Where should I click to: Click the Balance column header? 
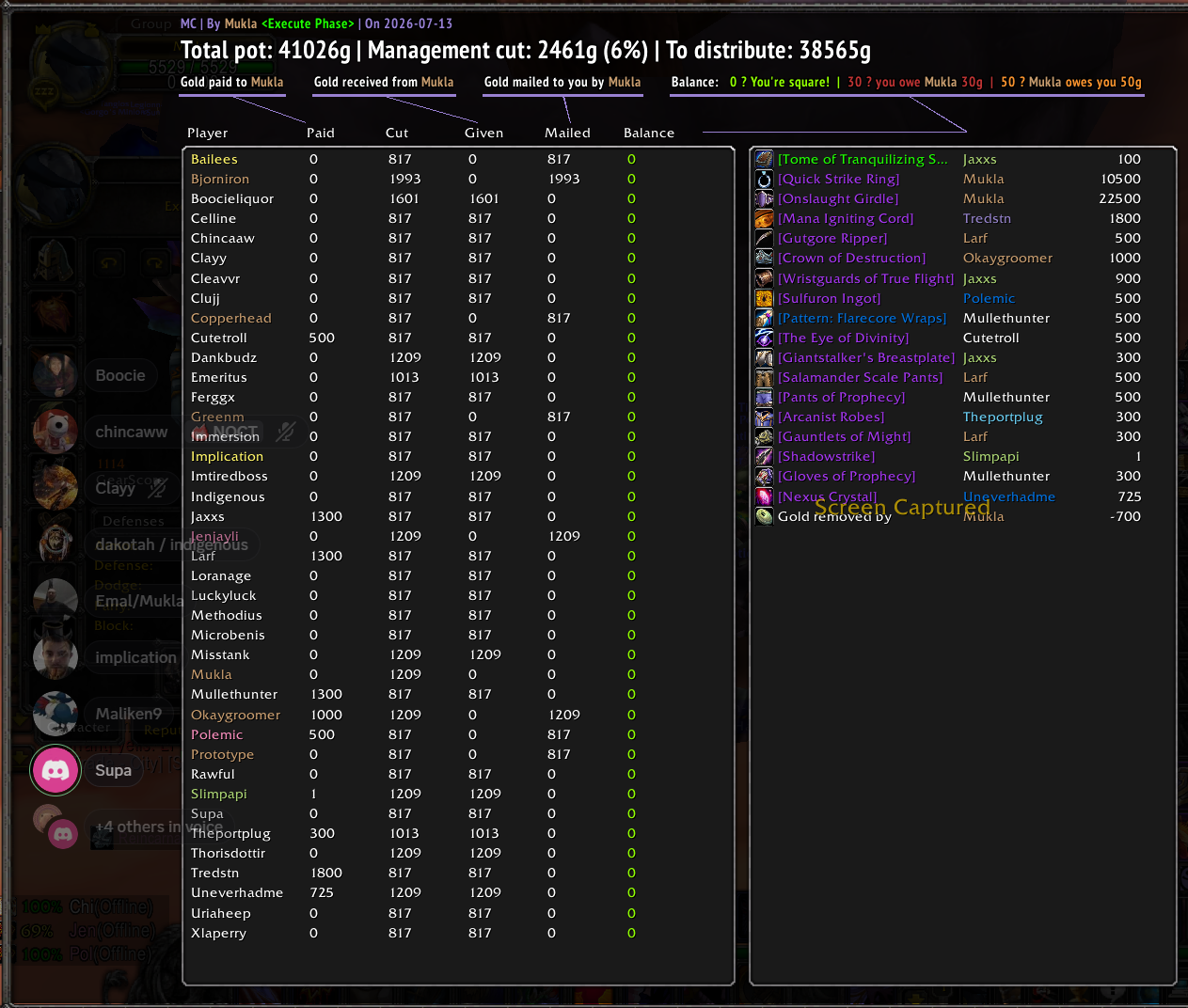pyautogui.click(x=649, y=133)
